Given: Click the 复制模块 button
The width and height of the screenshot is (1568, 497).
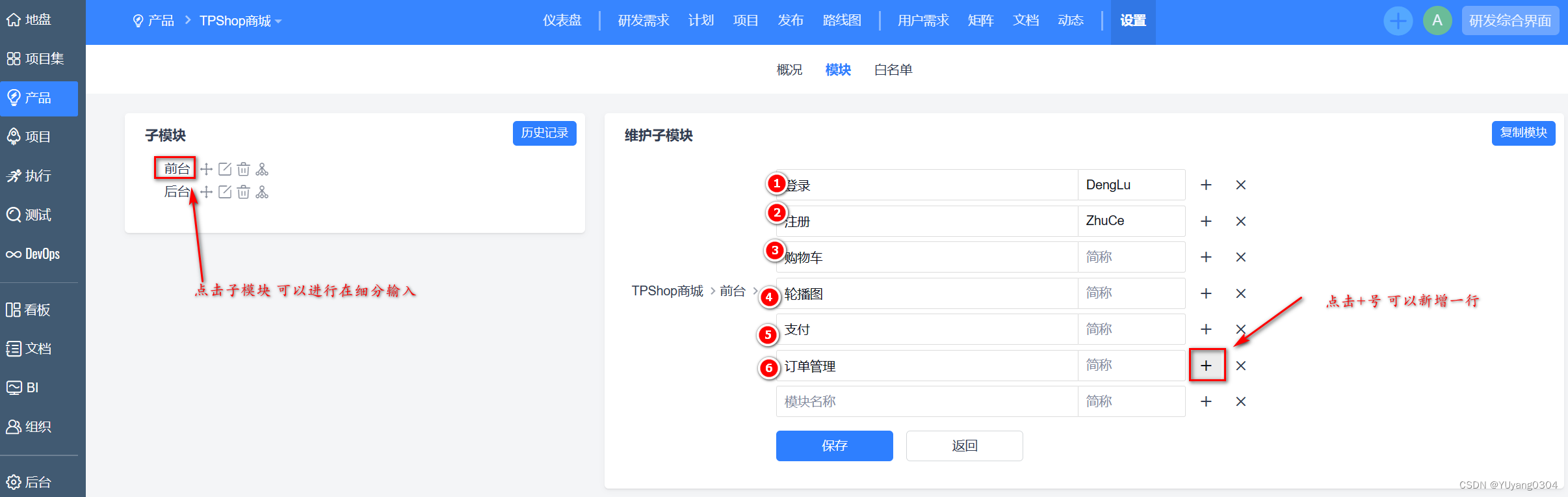Looking at the screenshot, I should click(1524, 133).
